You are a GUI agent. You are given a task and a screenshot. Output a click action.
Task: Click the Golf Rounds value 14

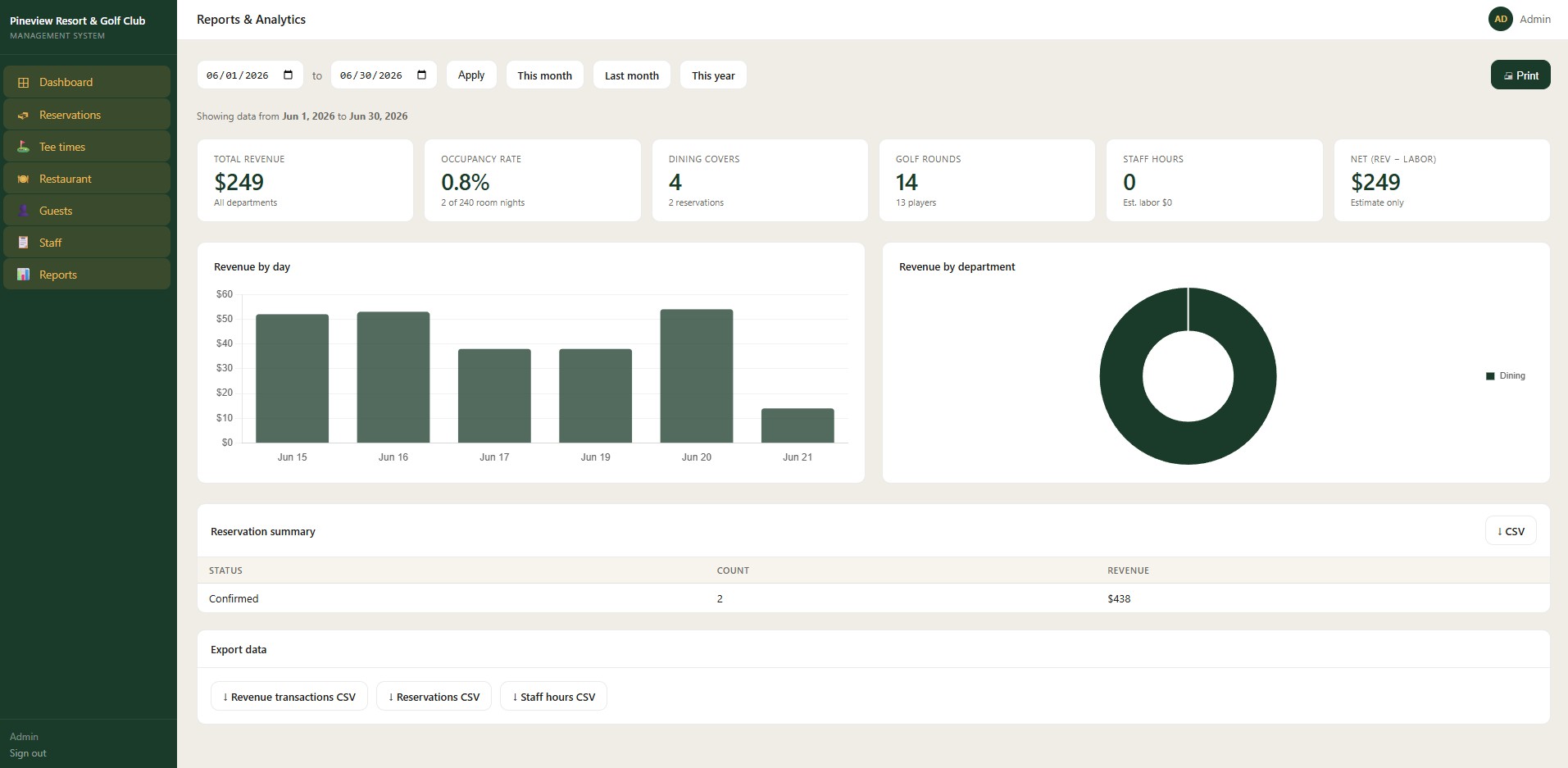click(x=907, y=182)
